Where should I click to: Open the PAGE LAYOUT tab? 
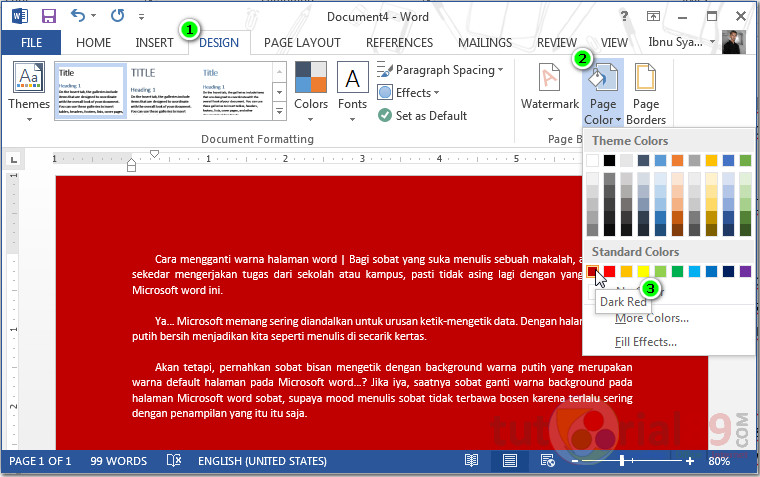(x=302, y=43)
